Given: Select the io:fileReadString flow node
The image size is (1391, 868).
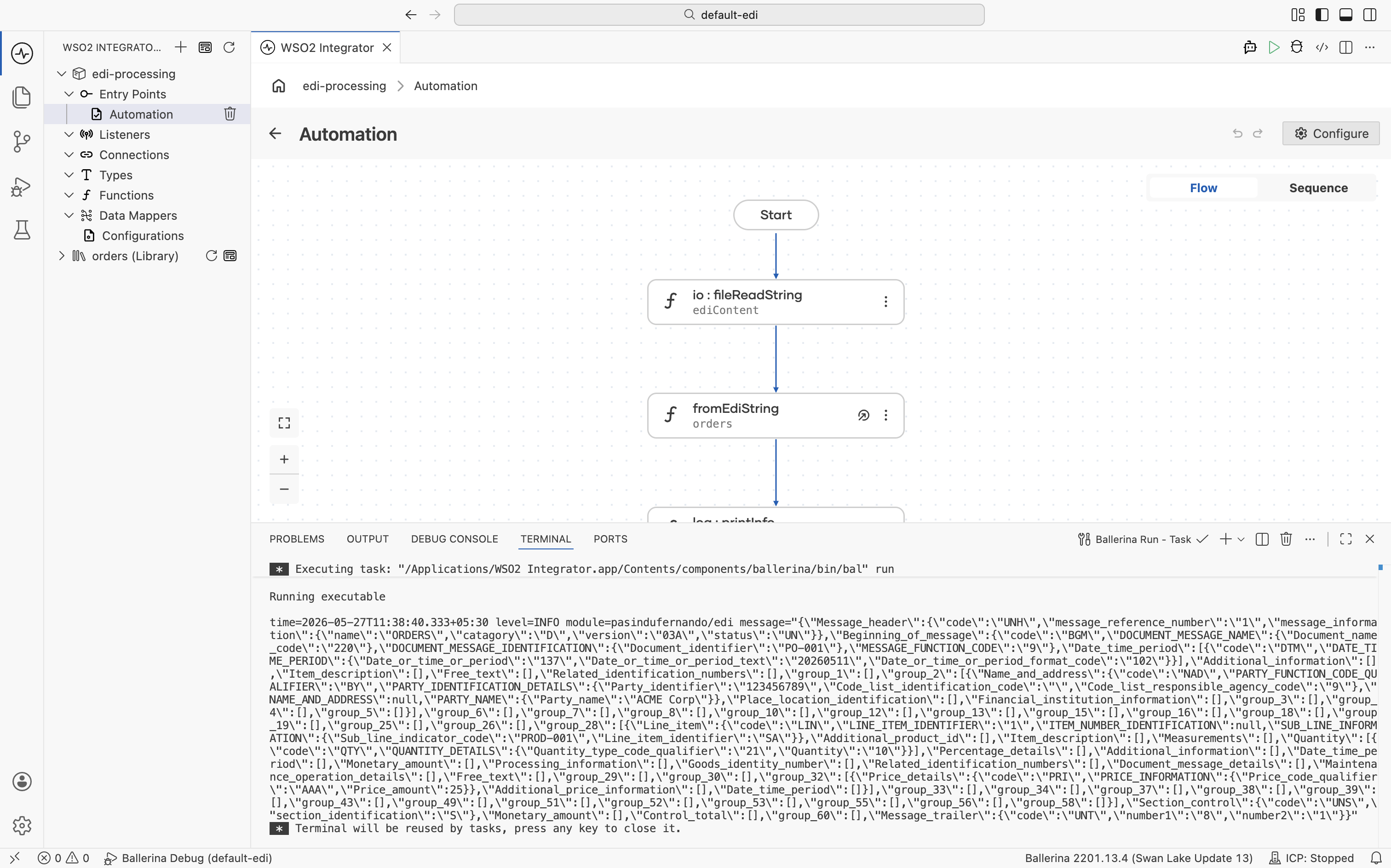Looking at the screenshot, I should point(776,302).
